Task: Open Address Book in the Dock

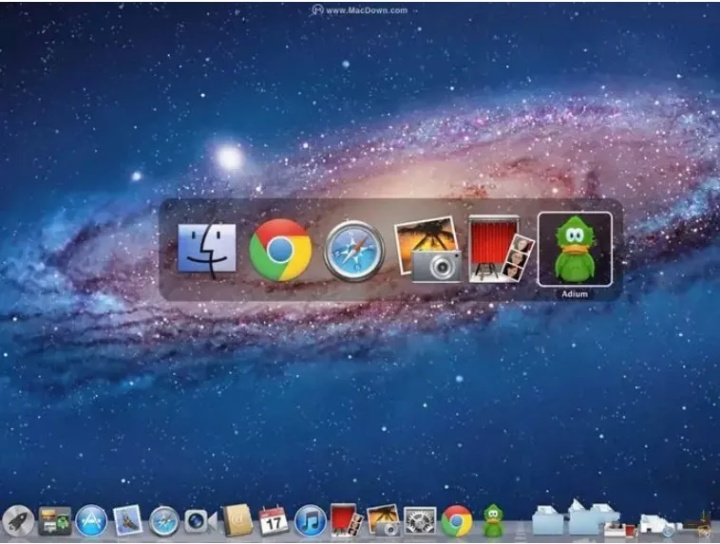Action: (x=237, y=521)
